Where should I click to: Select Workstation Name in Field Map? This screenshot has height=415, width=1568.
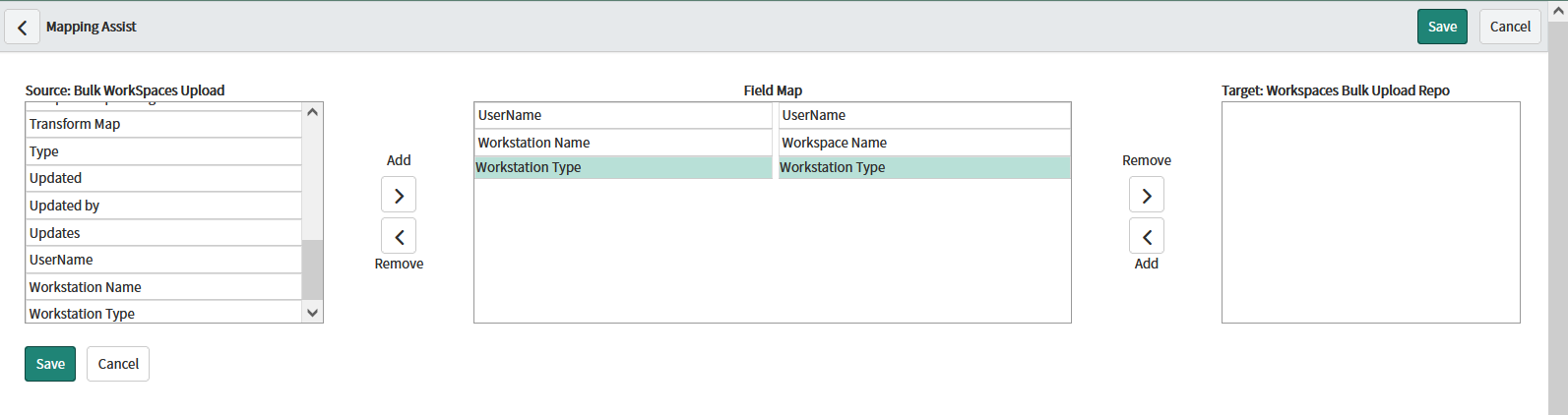(623, 143)
